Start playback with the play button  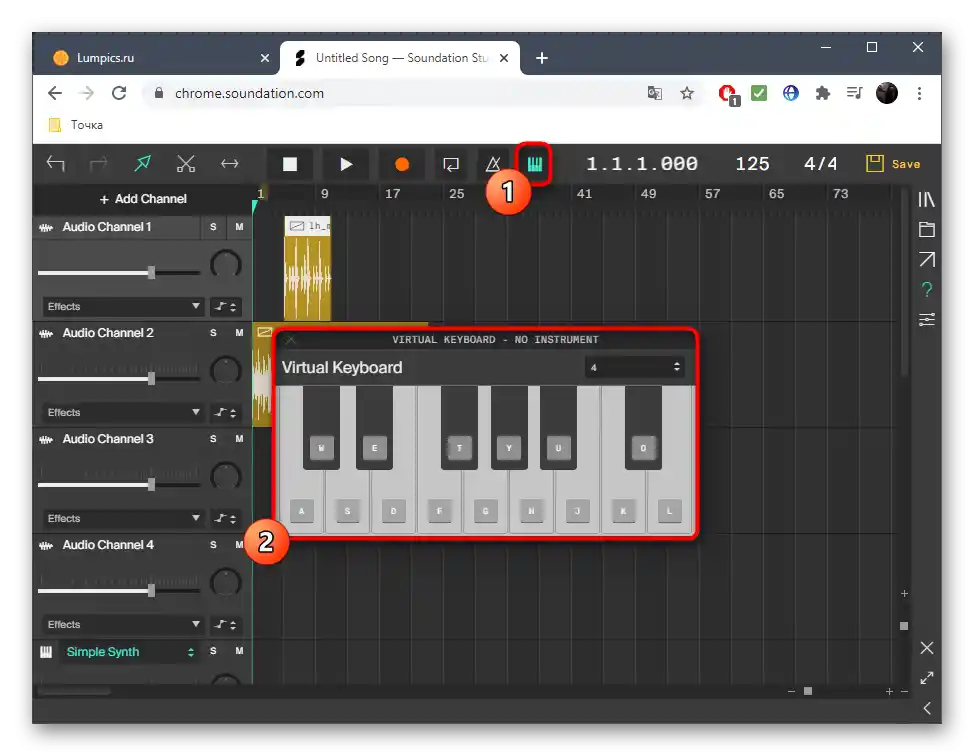346,164
